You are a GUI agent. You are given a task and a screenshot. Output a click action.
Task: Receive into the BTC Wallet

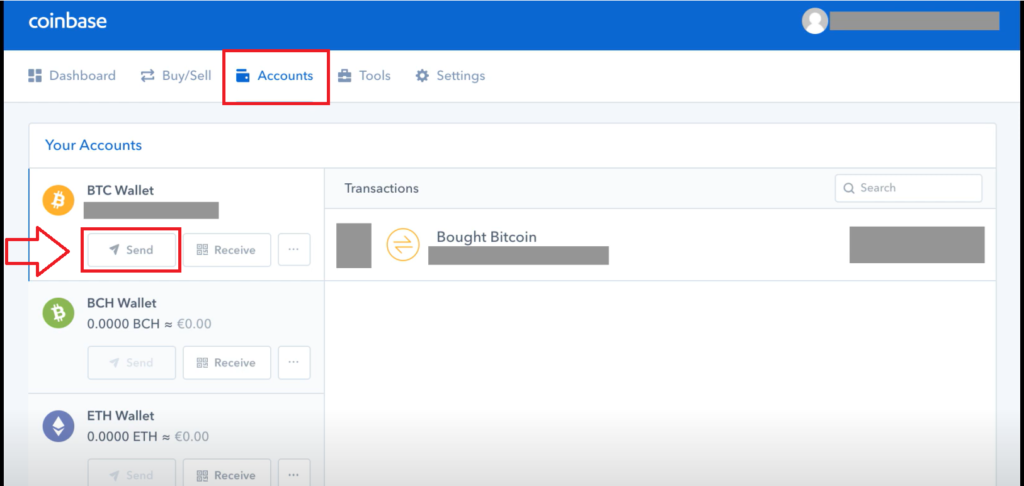click(x=227, y=250)
